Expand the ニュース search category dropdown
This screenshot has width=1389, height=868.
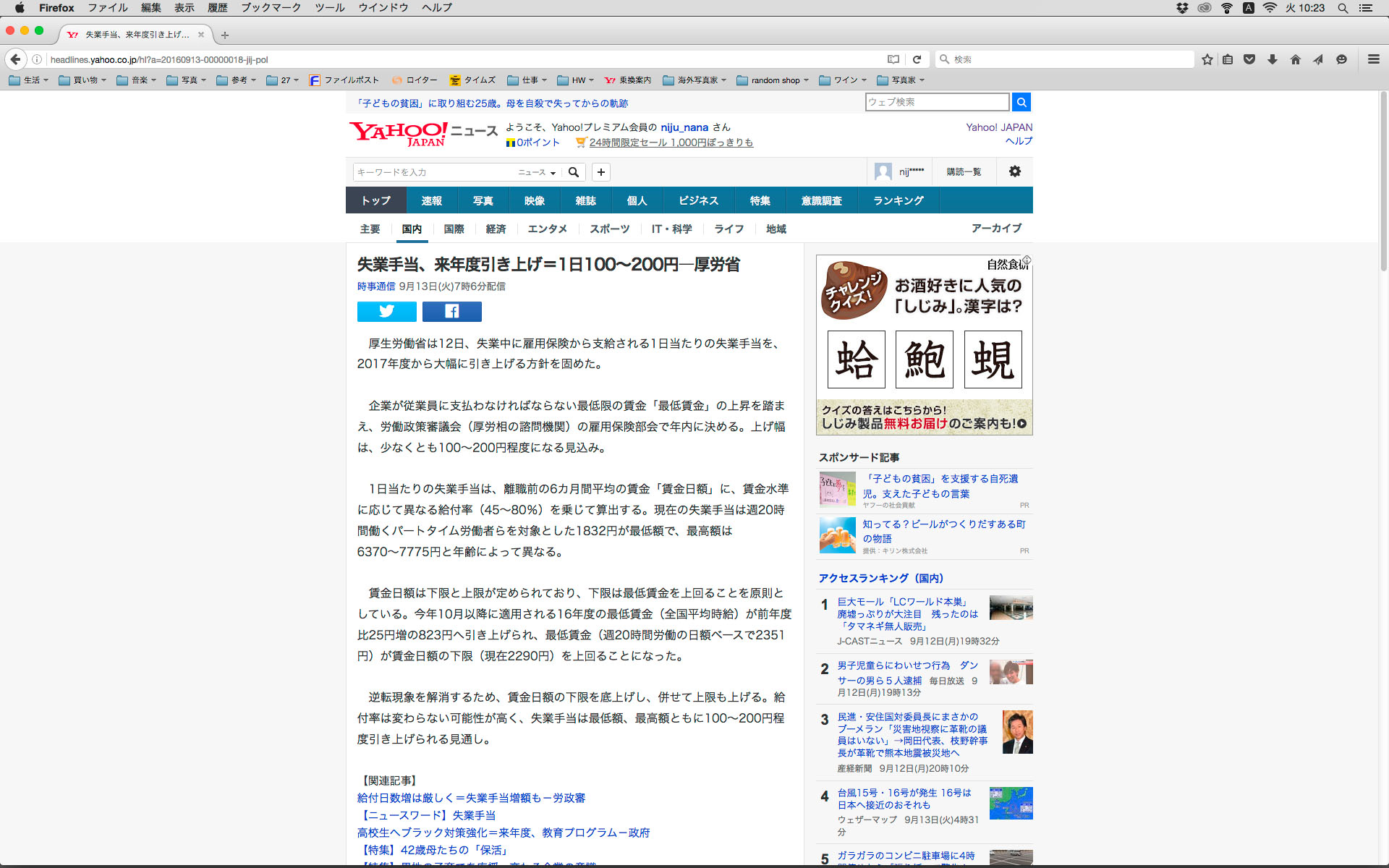[537, 172]
